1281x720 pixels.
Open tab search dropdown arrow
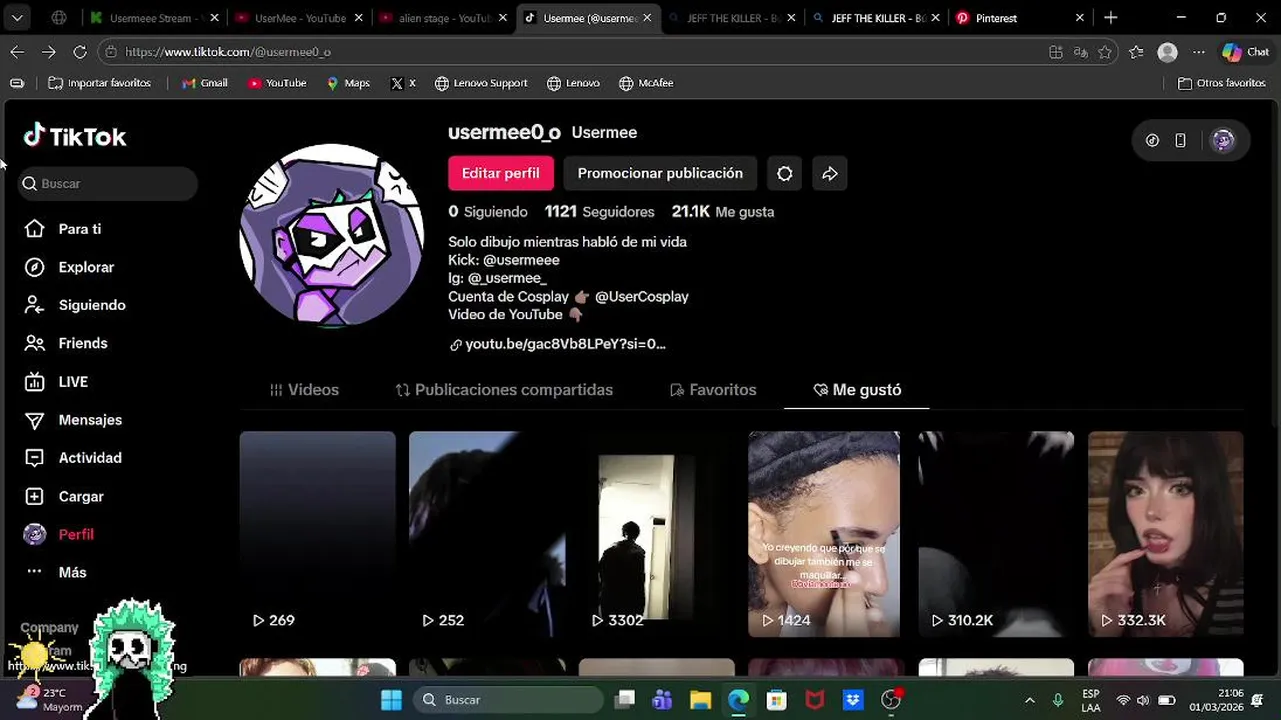pos(17,18)
